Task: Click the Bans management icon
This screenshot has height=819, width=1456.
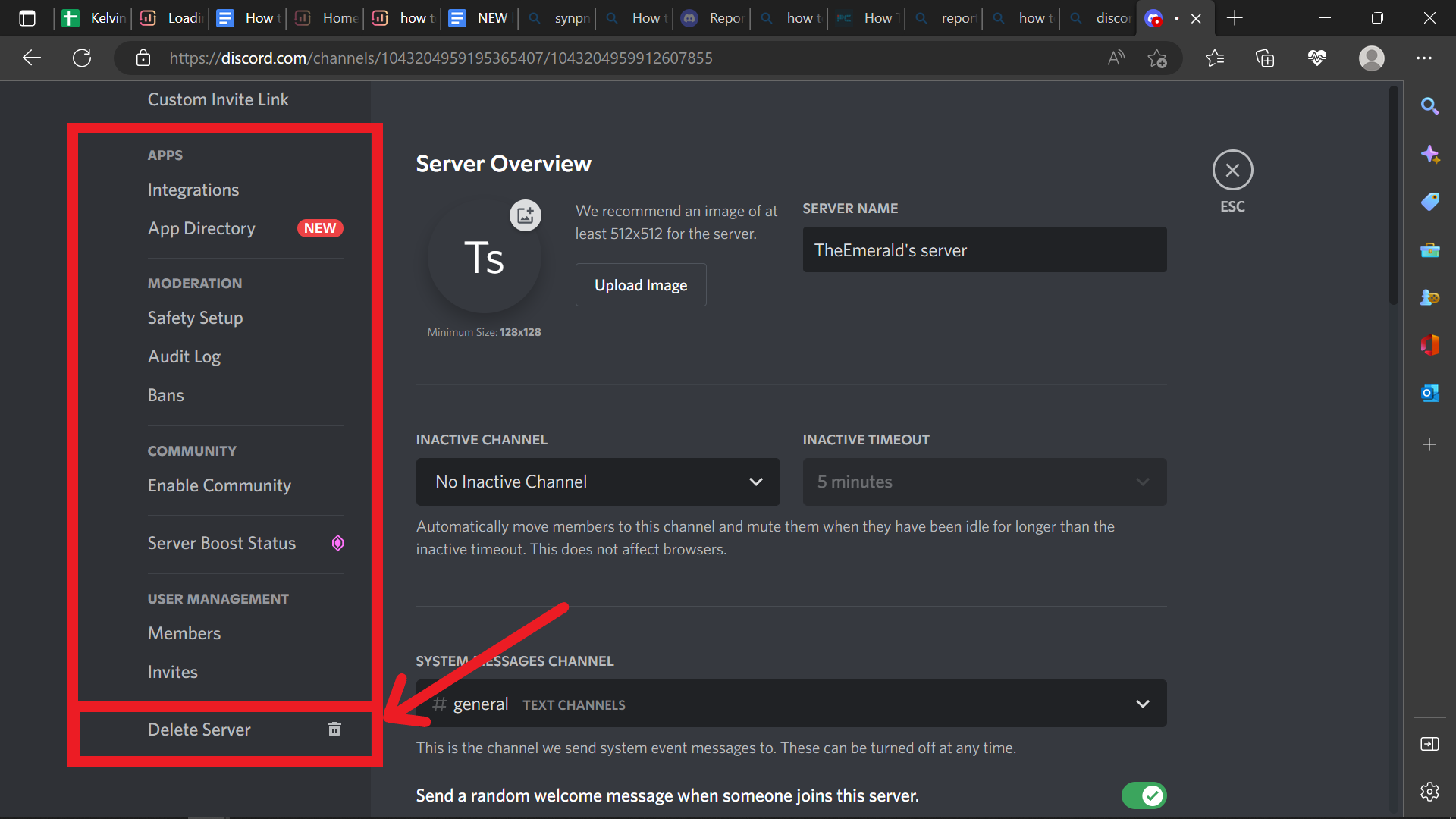Action: click(x=166, y=395)
